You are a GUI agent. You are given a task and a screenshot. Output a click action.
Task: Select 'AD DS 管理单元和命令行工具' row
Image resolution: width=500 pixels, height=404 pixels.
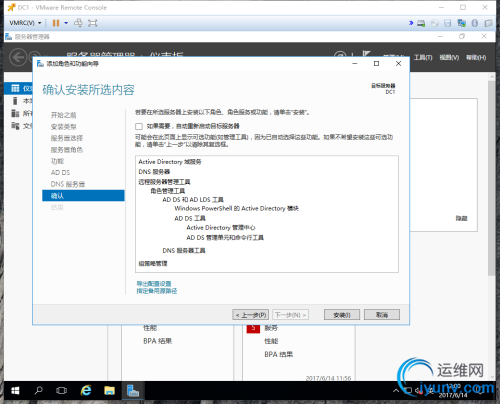(x=225, y=238)
